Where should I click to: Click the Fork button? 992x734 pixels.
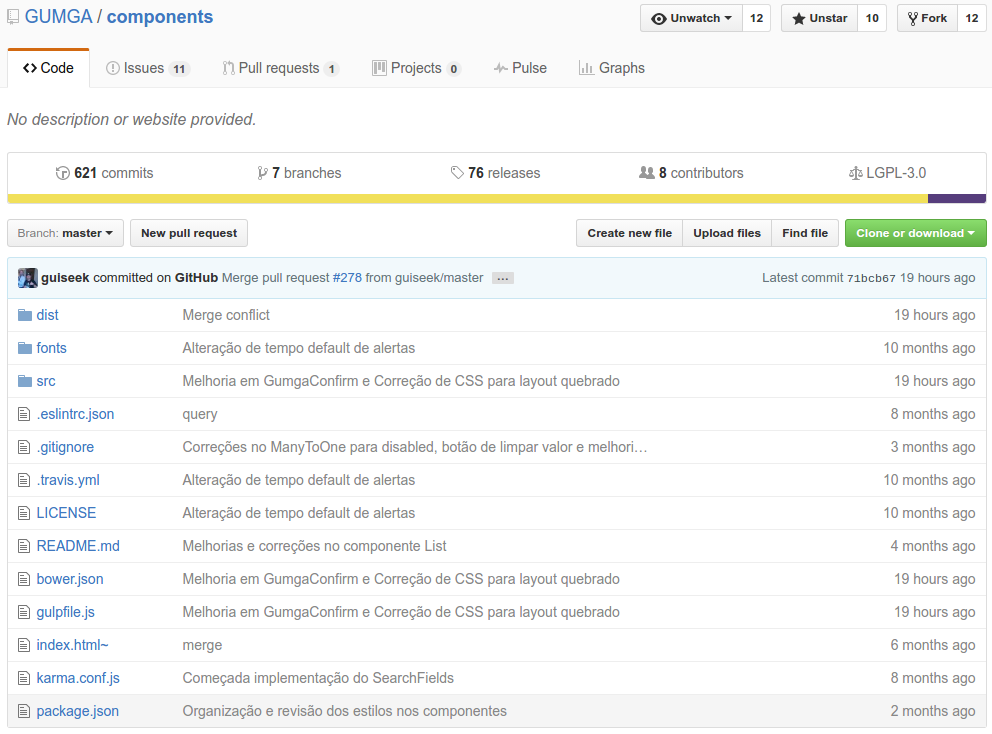tap(927, 18)
